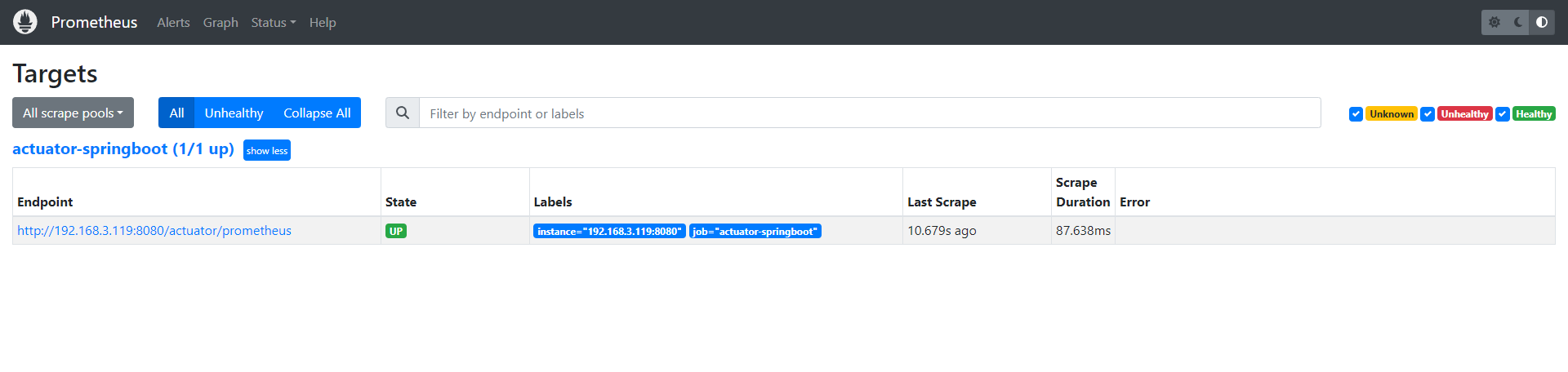Open the actuator/prometheus endpoint link
This screenshot has height=372, width=1568.
coord(154,231)
